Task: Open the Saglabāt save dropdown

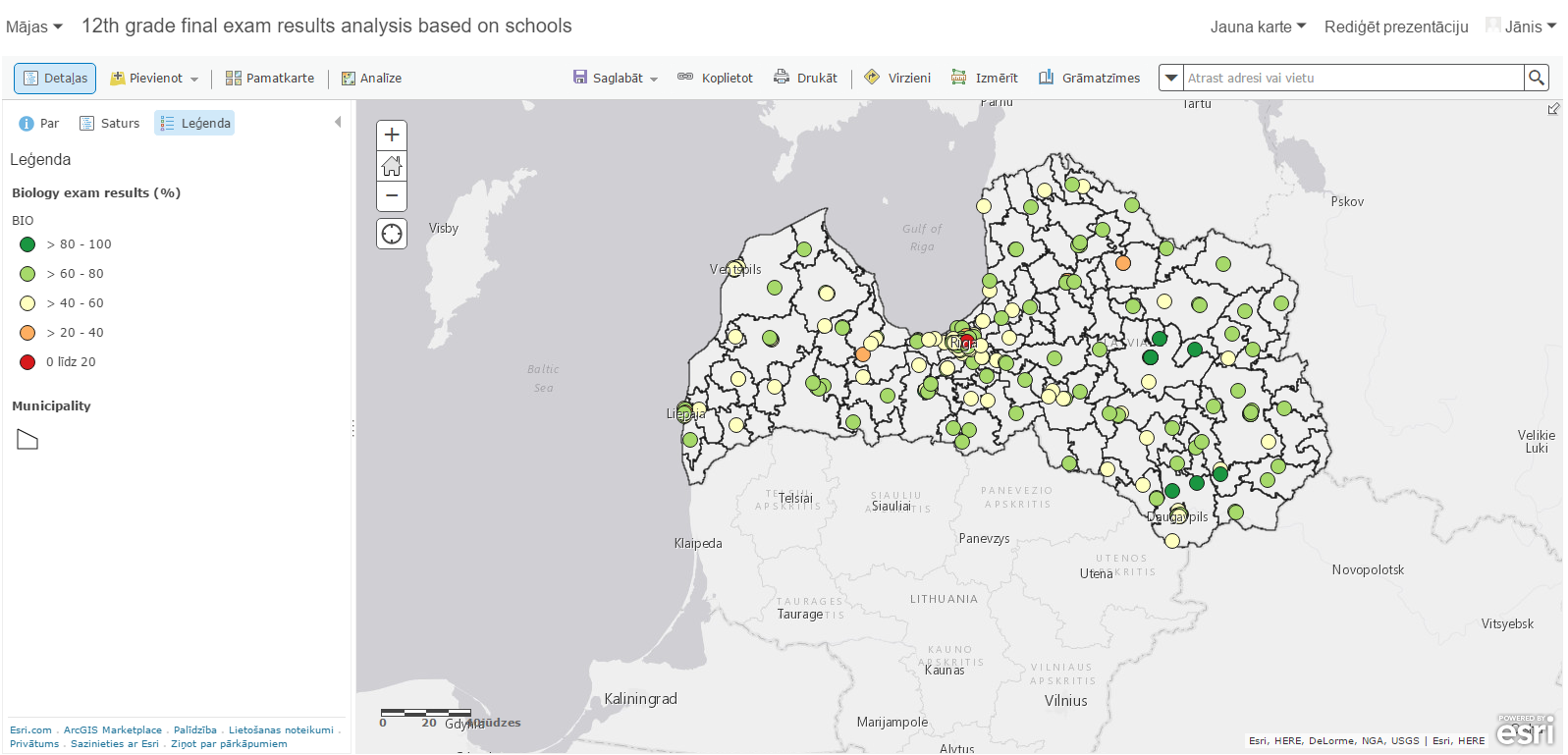Action: pyautogui.click(x=616, y=78)
